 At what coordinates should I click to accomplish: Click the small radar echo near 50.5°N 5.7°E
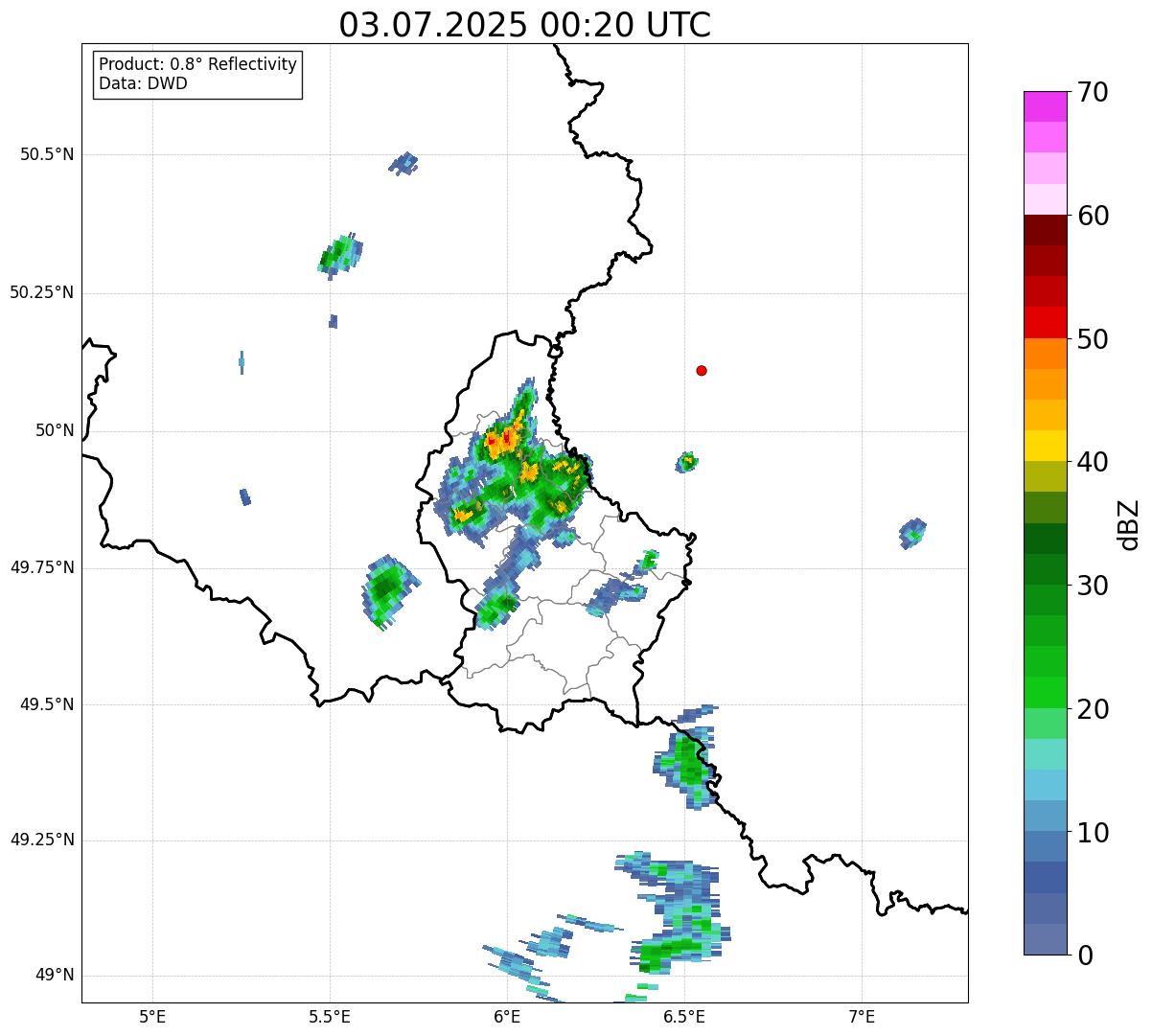point(403,163)
